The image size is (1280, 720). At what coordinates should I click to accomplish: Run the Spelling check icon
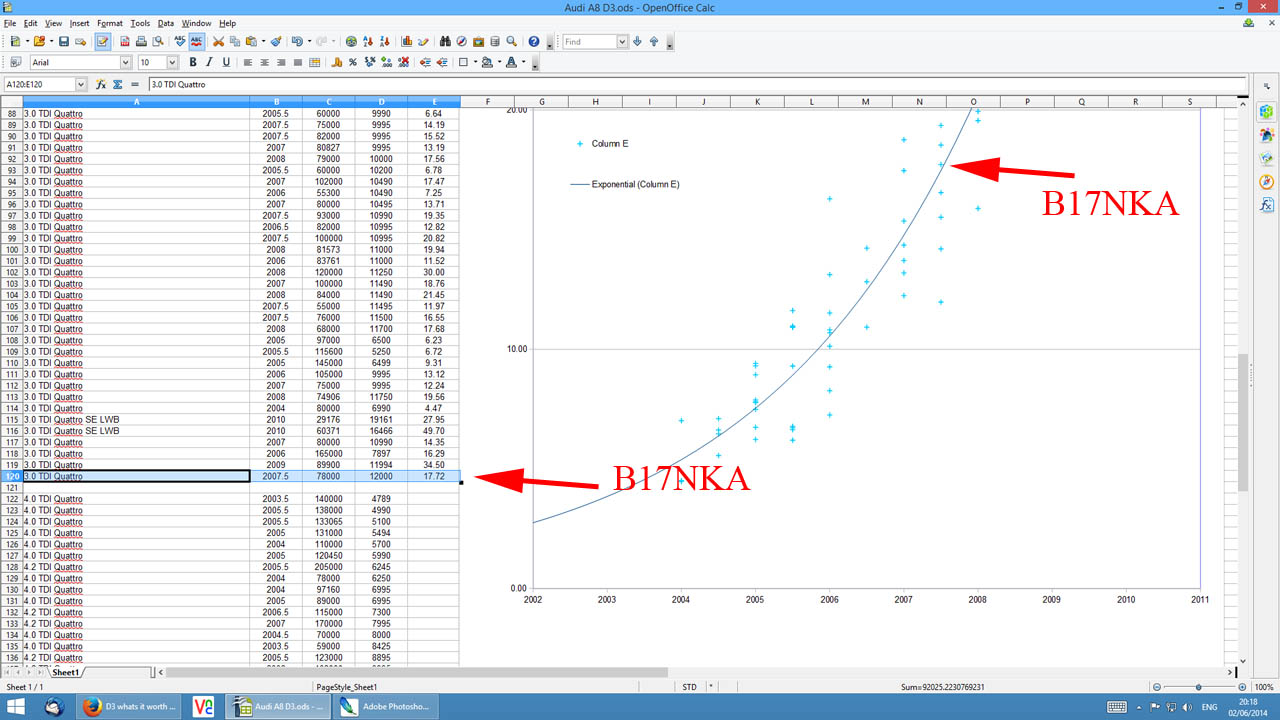tap(180, 42)
